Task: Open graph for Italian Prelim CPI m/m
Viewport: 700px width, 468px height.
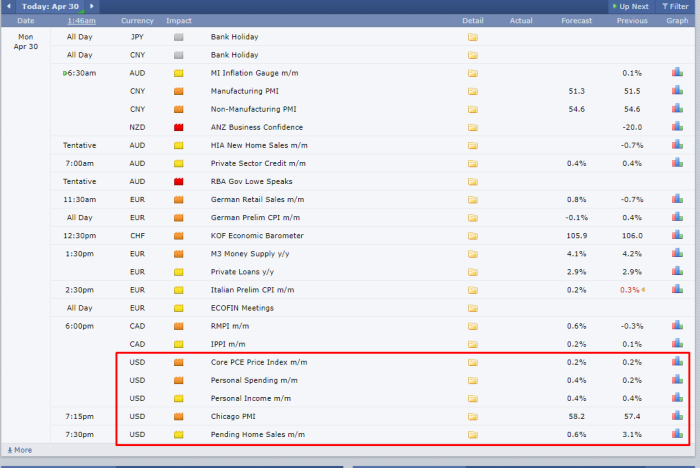Action: tap(677, 289)
